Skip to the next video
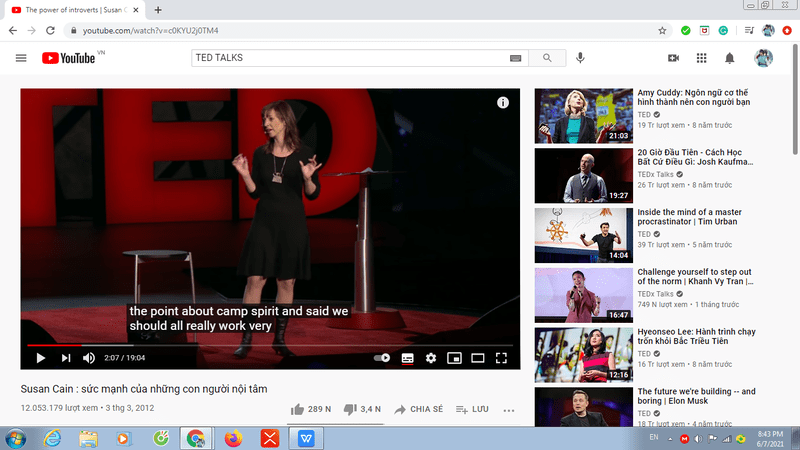This screenshot has width=800, height=450. pyautogui.click(x=66, y=358)
